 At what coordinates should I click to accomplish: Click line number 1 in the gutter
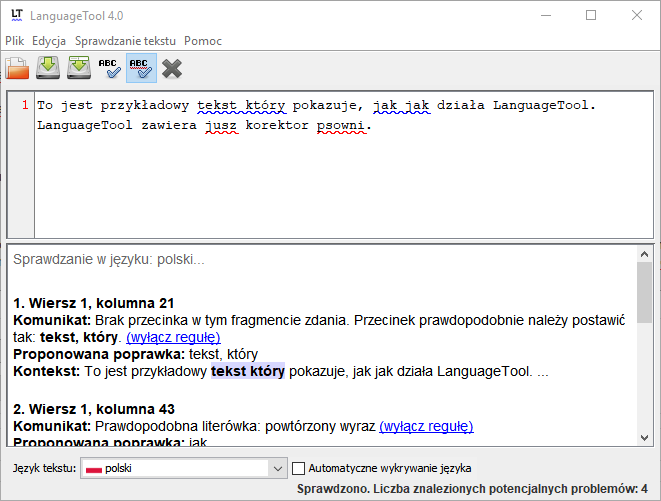pyautogui.click(x=25, y=105)
